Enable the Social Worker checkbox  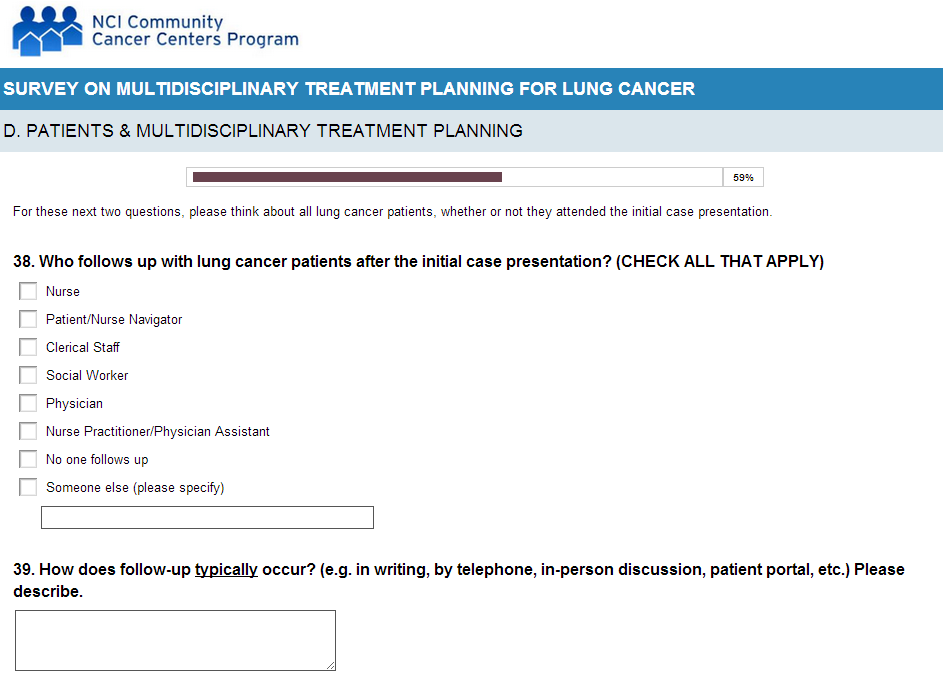[28, 376]
